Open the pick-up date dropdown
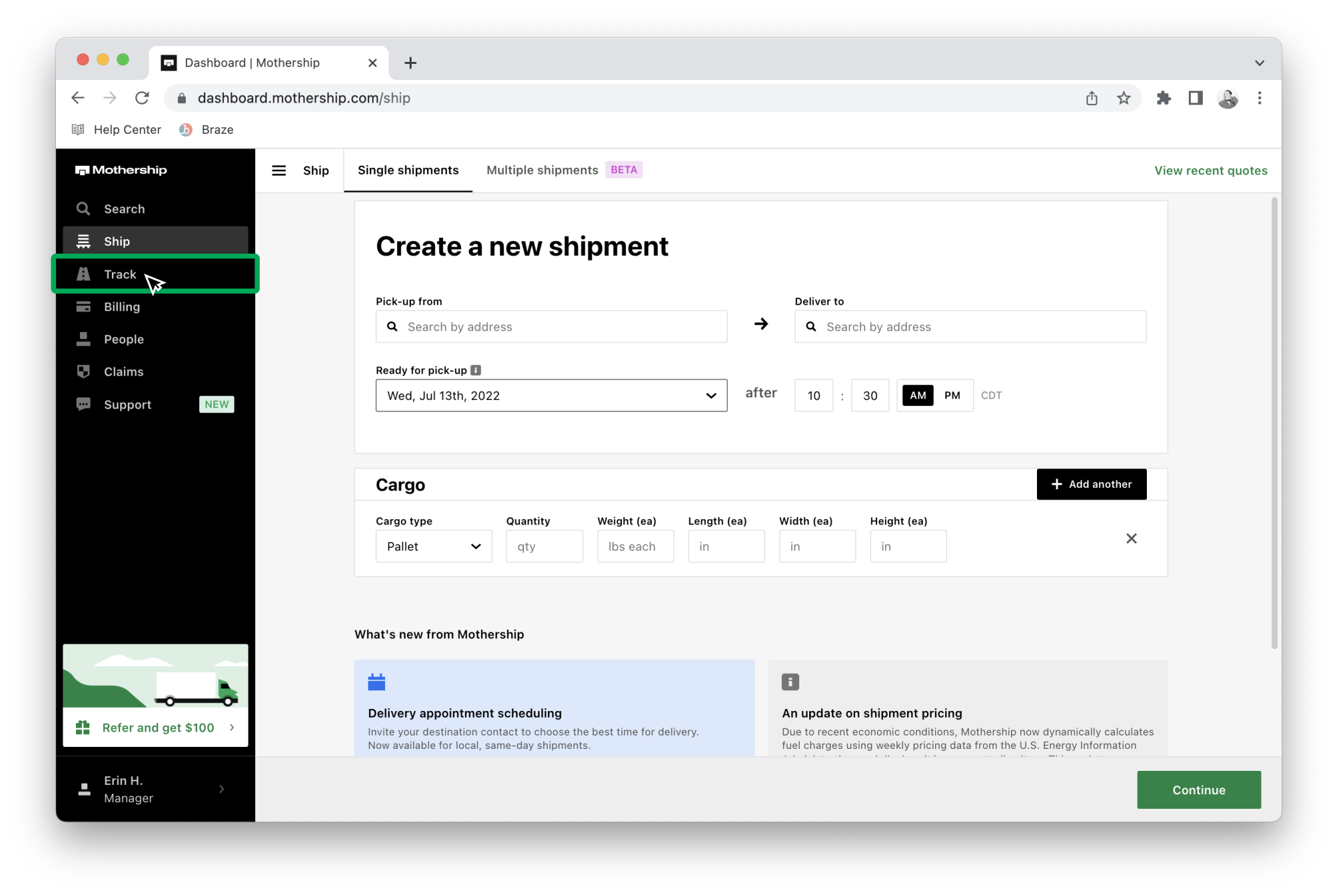The width and height of the screenshot is (1338, 896). pos(551,395)
